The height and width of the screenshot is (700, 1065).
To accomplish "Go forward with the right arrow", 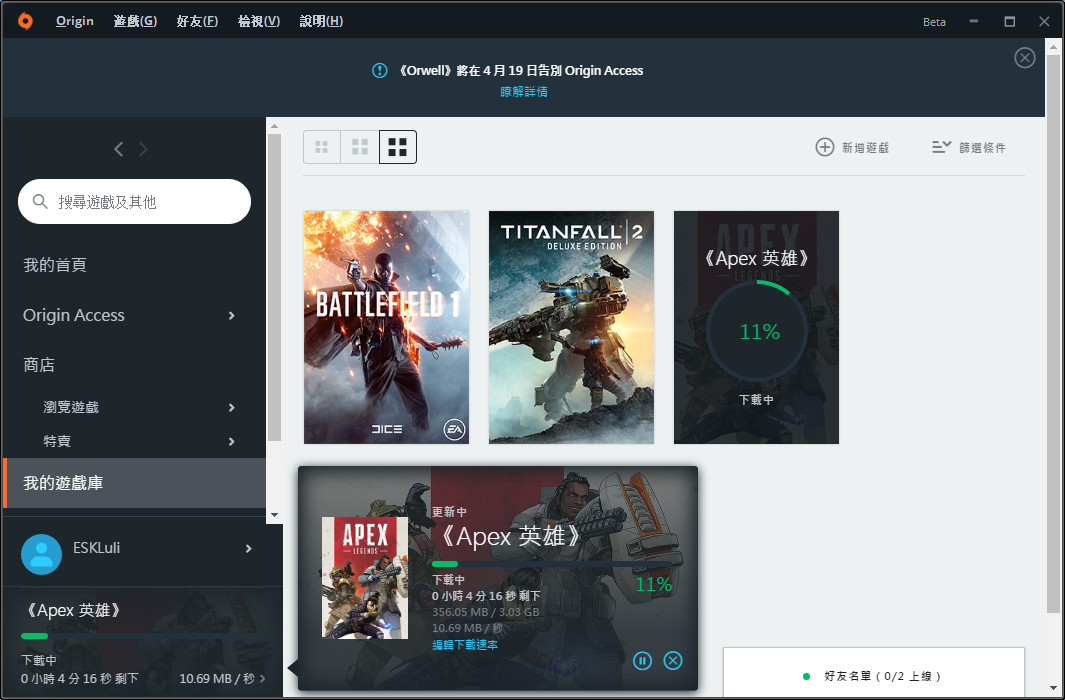I will [143, 149].
